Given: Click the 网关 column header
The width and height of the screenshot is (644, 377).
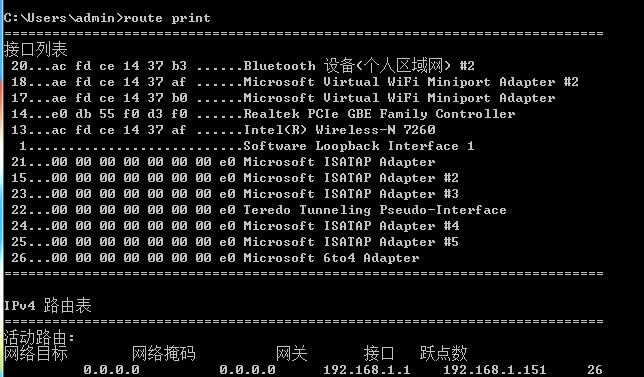Looking at the screenshot, I should pos(292,354).
